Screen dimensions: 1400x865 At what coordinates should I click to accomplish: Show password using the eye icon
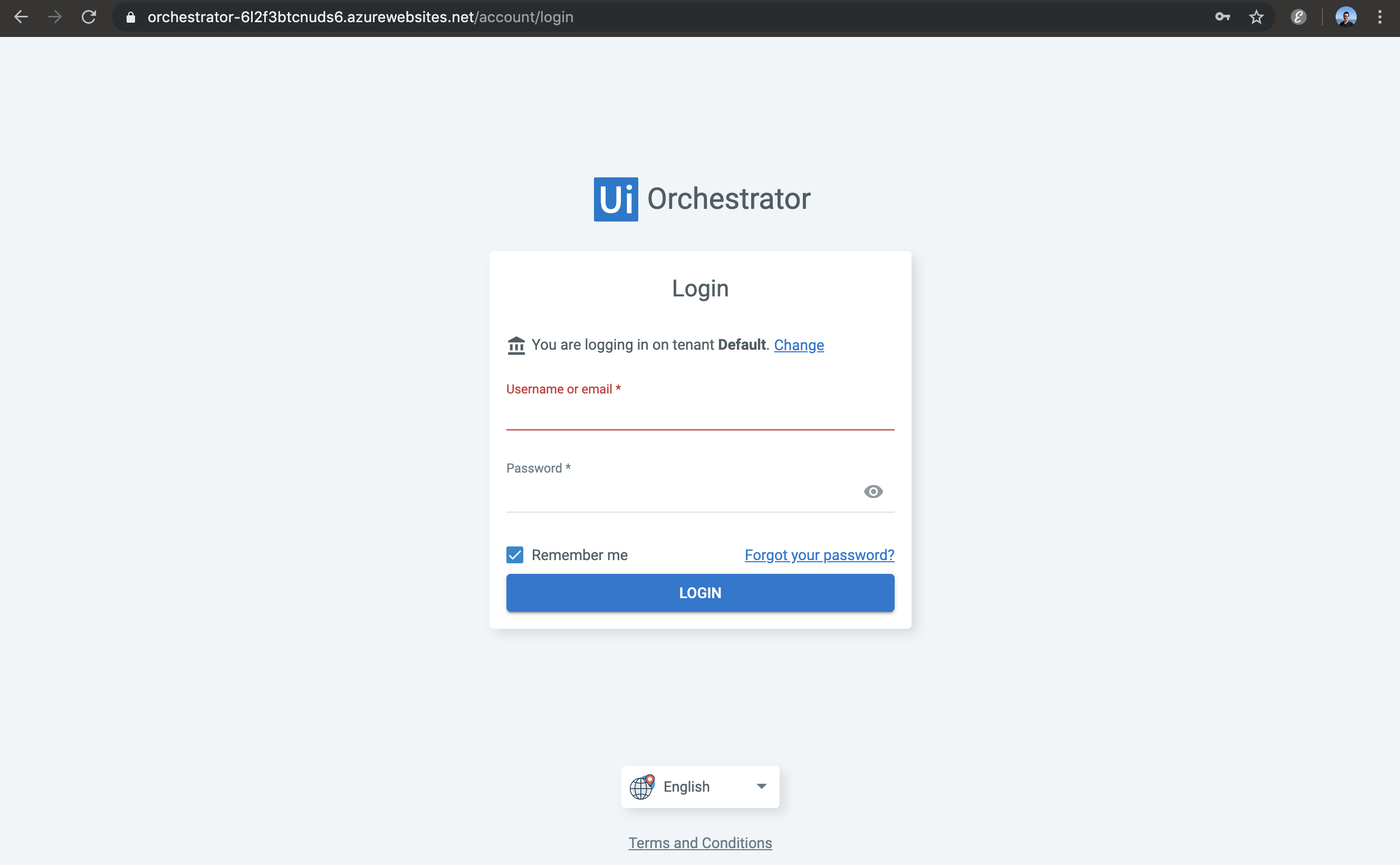click(873, 492)
